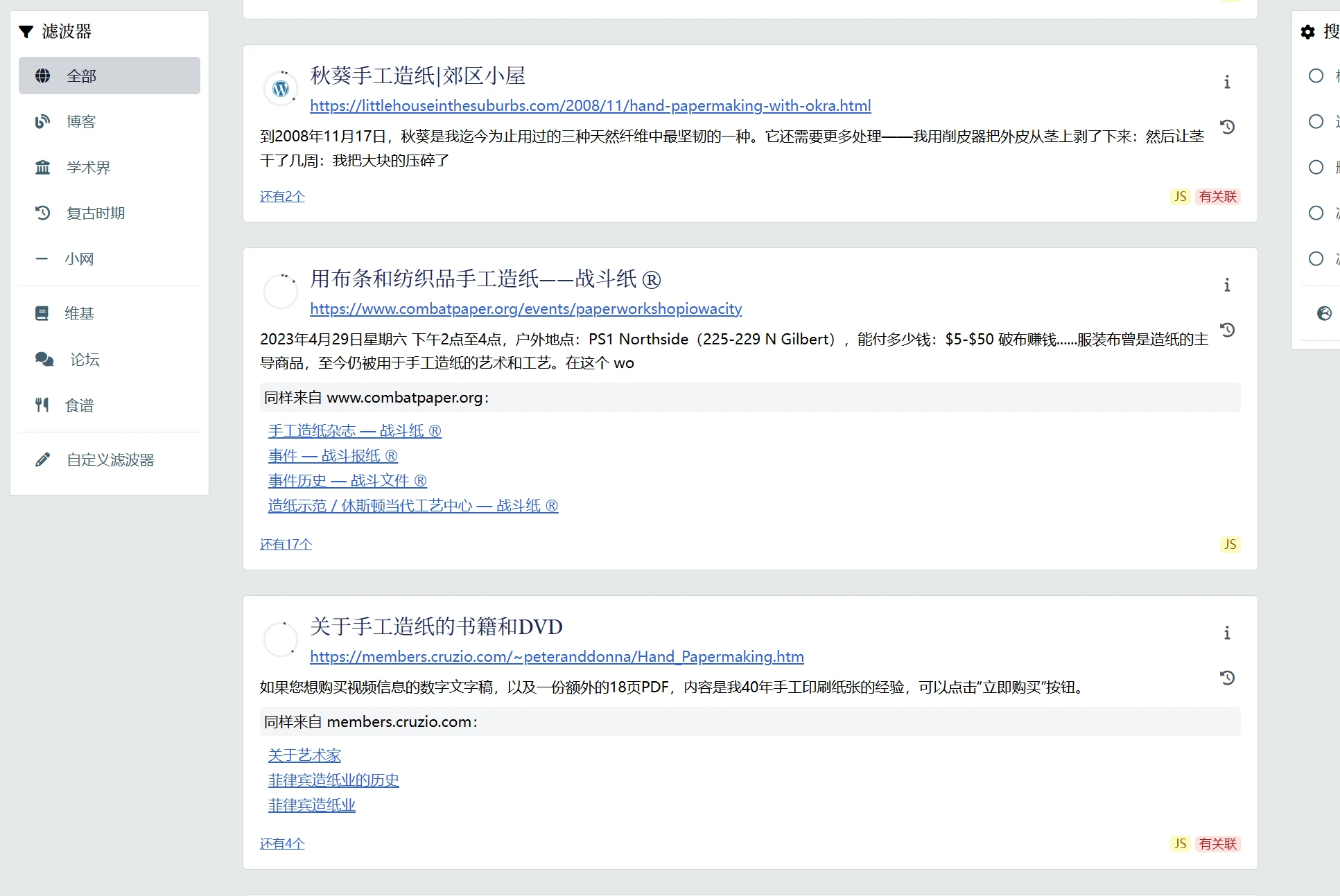Open archive history icon for cruzio result

(x=1227, y=678)
